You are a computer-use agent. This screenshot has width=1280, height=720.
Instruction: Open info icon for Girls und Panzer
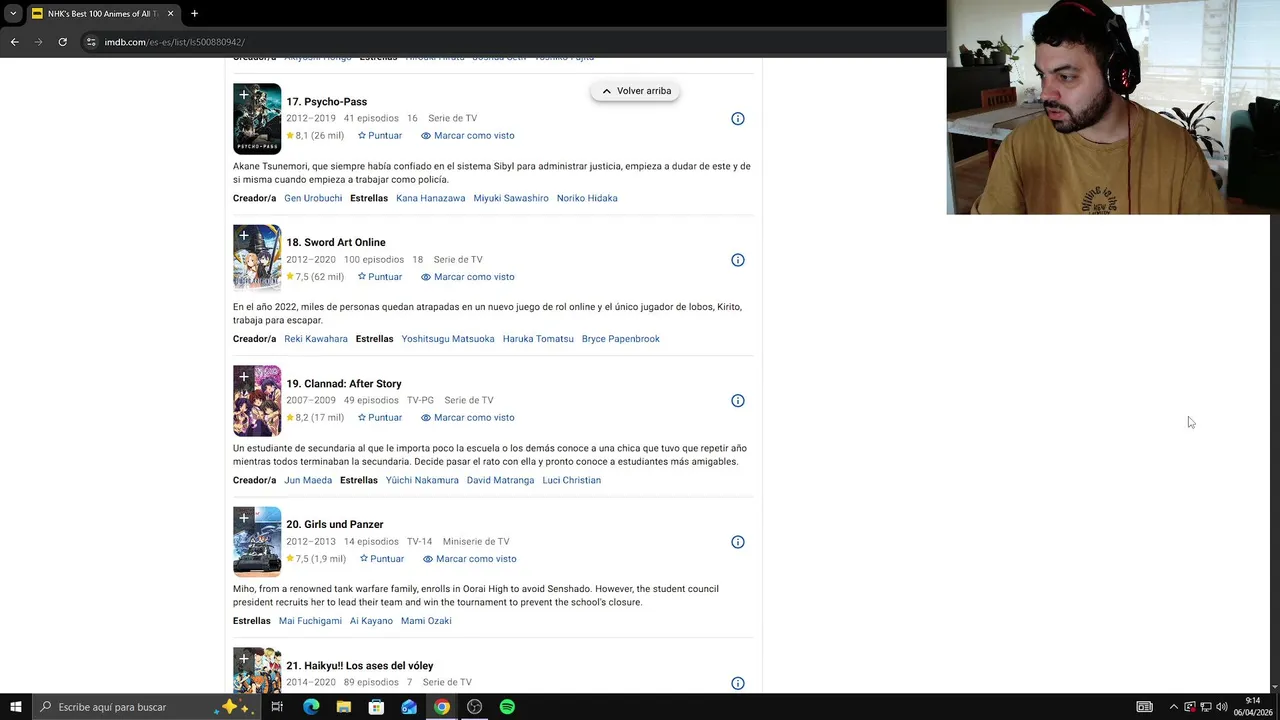[x=738, y=542]
